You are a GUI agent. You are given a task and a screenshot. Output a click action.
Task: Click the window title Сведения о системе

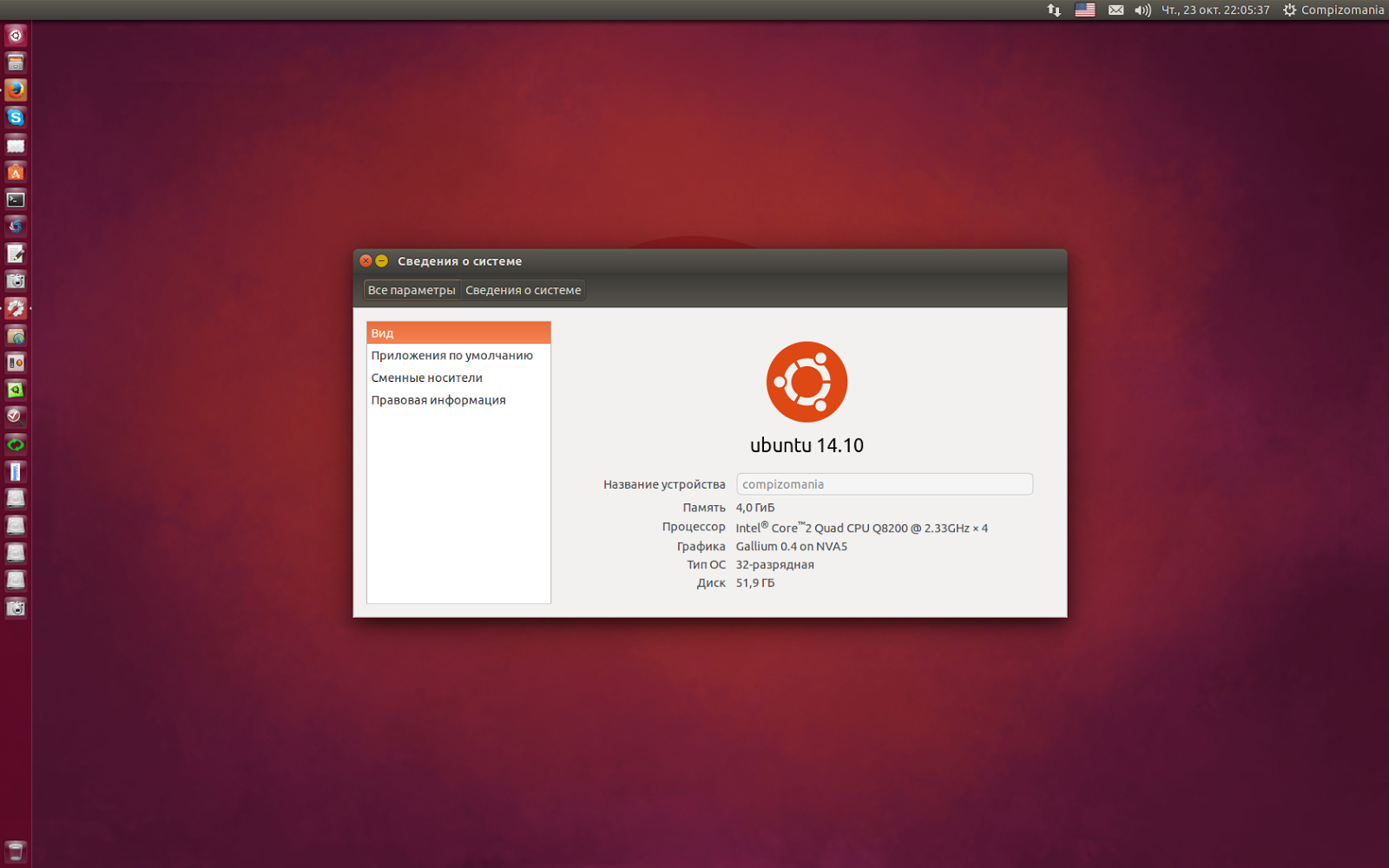coord(460,261)
